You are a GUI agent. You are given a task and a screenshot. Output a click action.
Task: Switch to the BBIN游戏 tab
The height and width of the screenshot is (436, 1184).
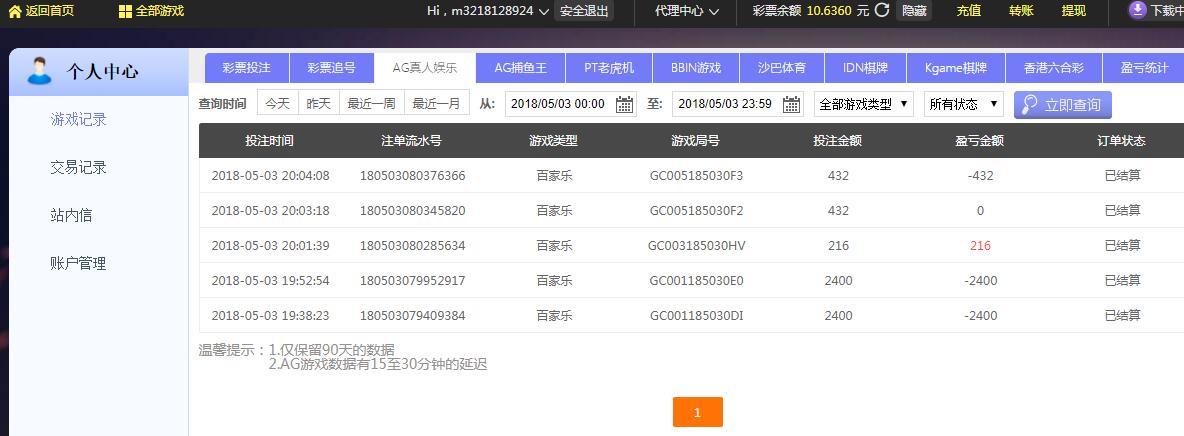(x=696, y=68)
